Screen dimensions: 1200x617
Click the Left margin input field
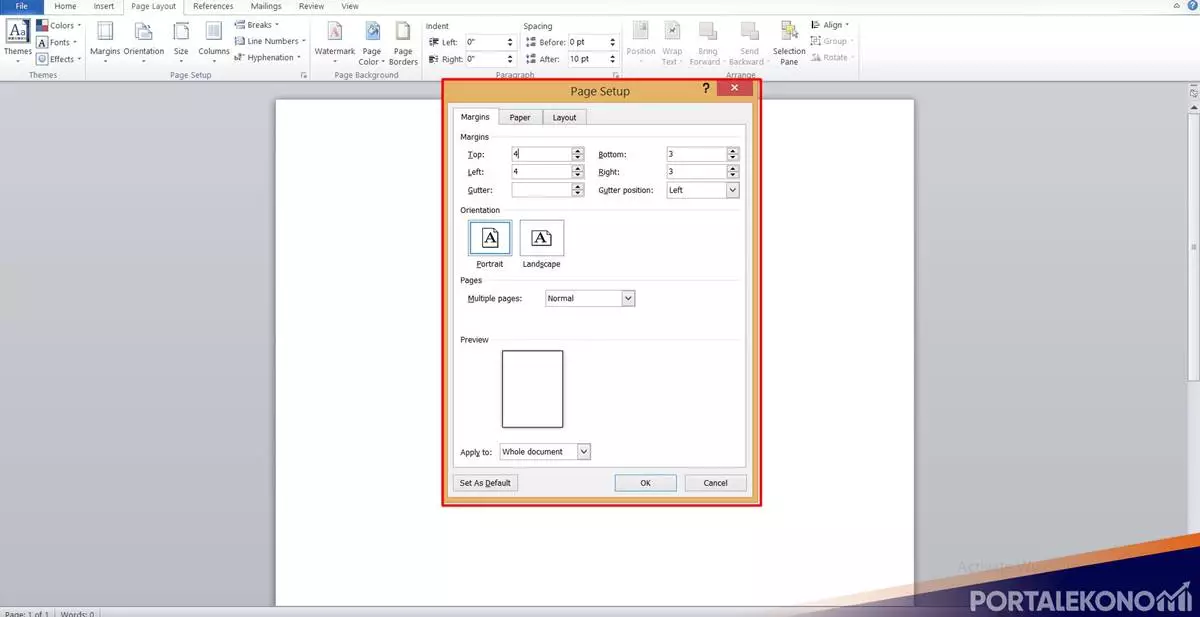coord(541,172)
